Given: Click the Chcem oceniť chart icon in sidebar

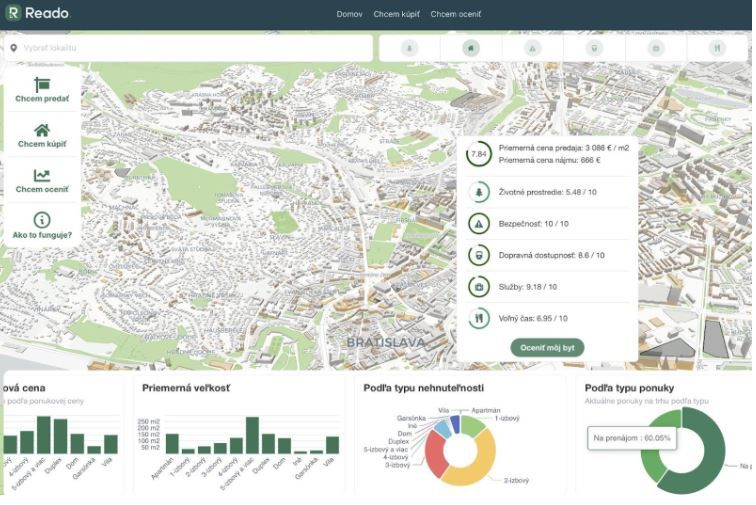Looking at the screenshot, I should point(42,176).
